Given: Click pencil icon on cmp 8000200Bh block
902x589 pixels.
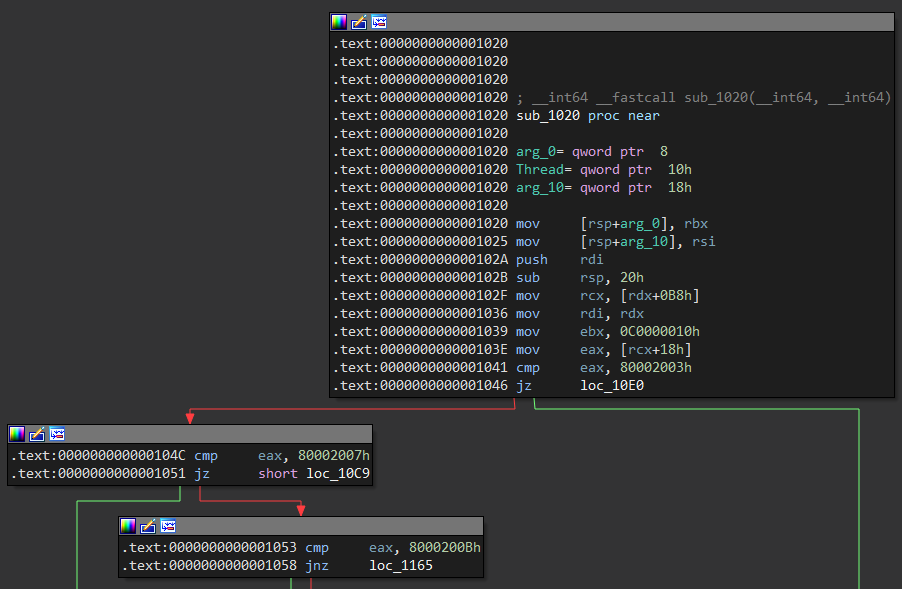Looking at the screenshot, I should 148,526.
